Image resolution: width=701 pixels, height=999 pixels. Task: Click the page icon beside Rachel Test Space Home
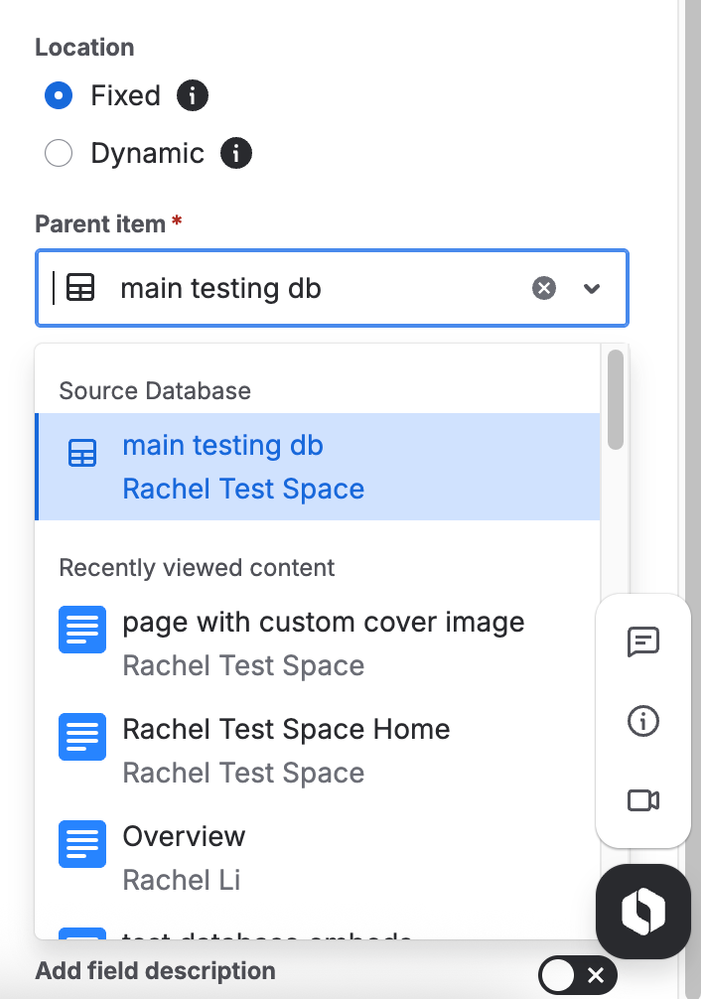click(x=82, y=736)
